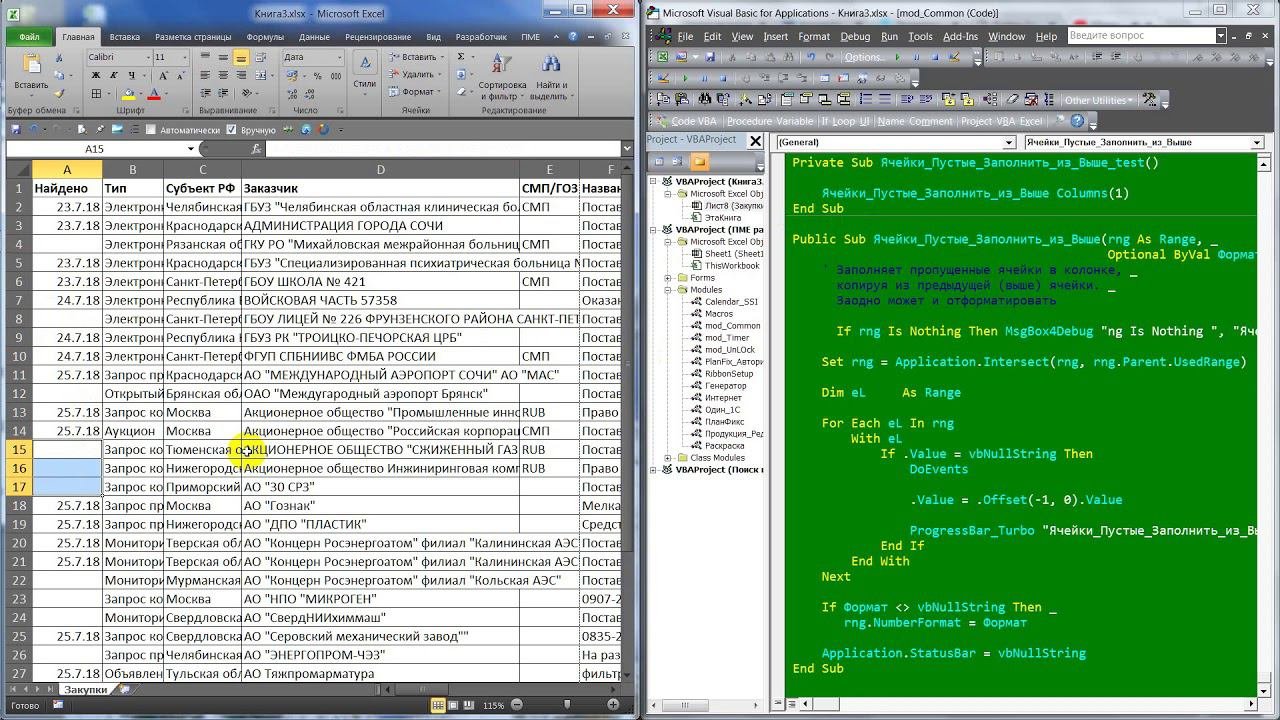
Task: Toggle the Вручную (manual) checkbox
Action: (x=232, y=130)
